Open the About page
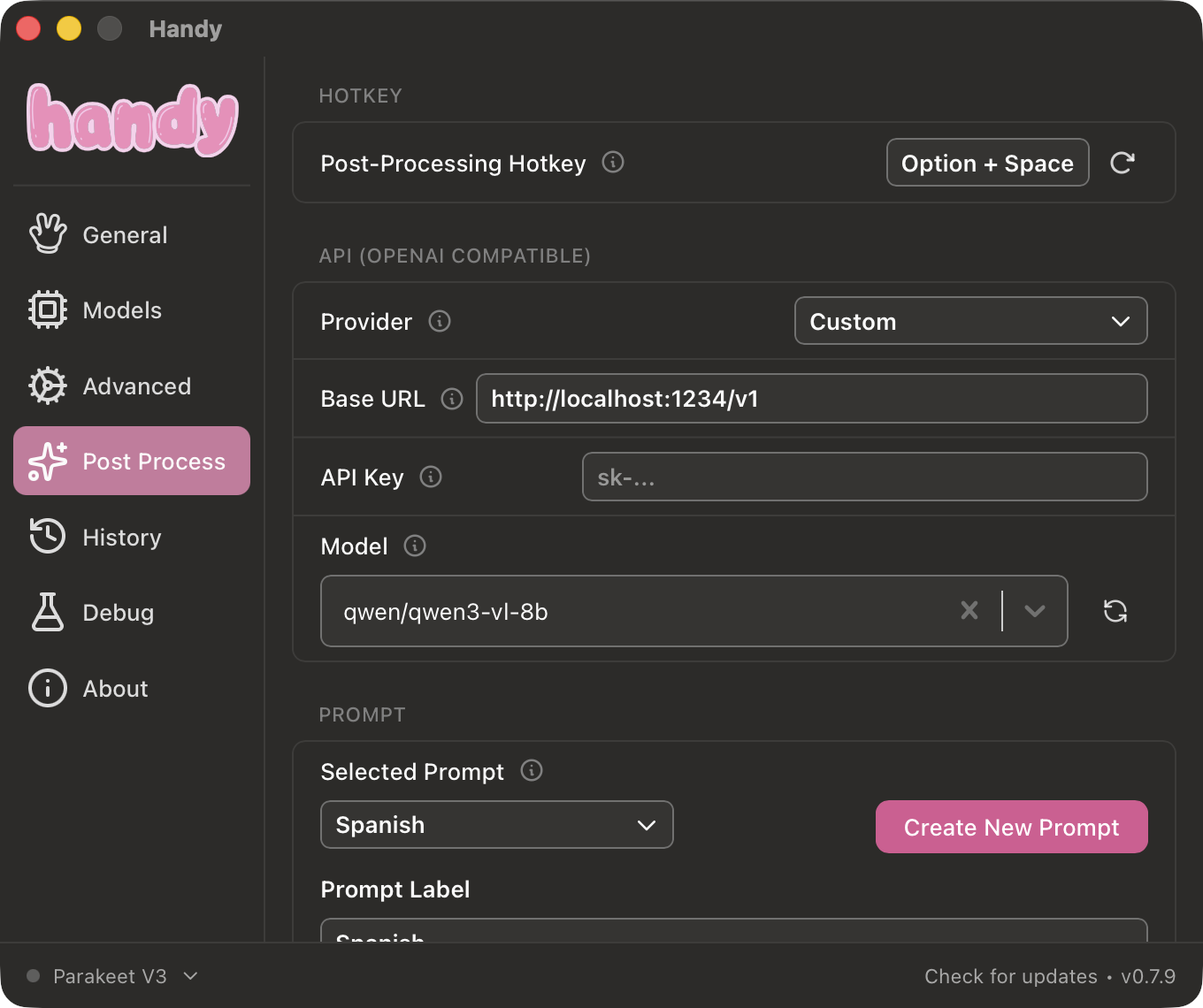This screenshot has height=1008, width=1203. point(114,688)
